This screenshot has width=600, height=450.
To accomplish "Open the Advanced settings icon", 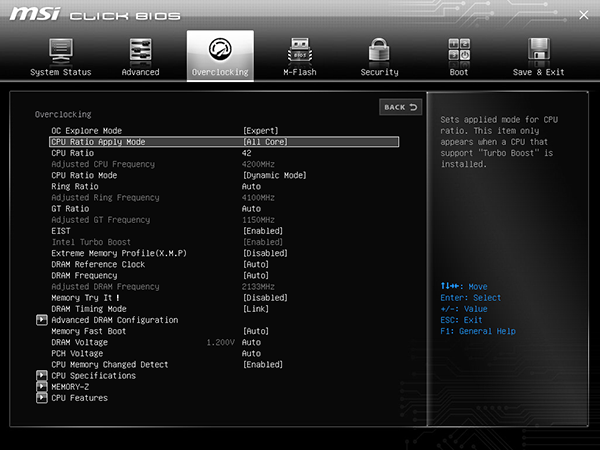I will (x=140, y=50).
